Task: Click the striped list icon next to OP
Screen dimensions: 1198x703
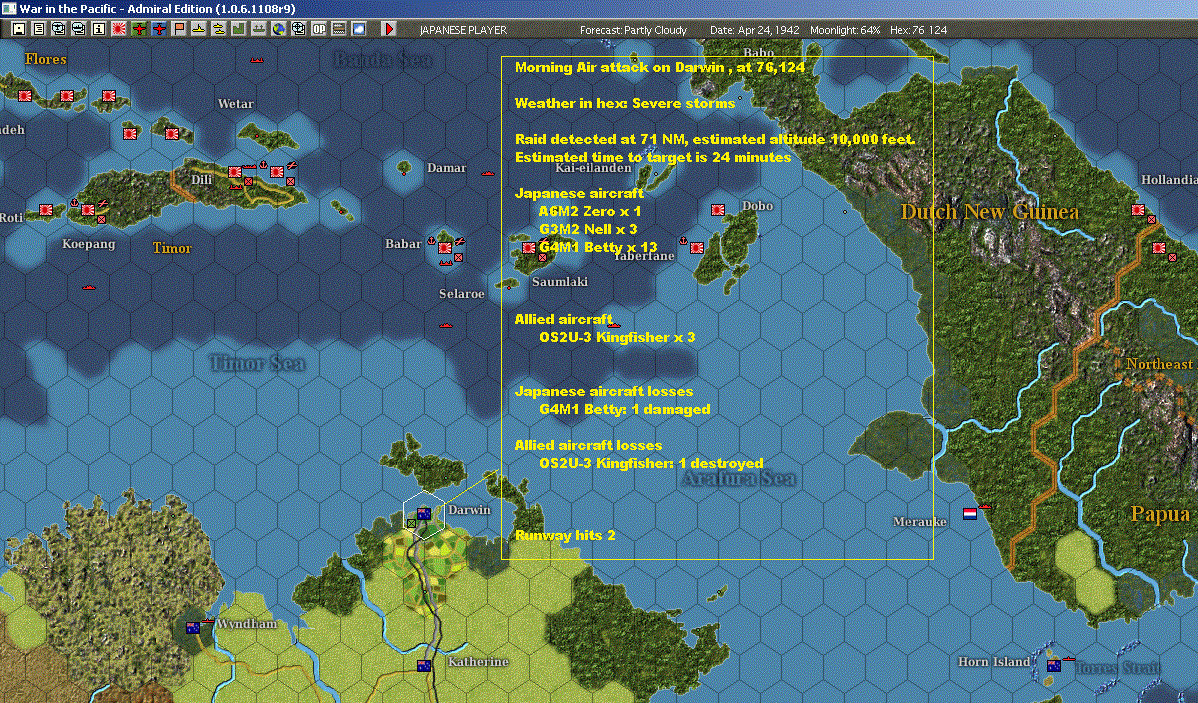Action: (x=338, y=29)
